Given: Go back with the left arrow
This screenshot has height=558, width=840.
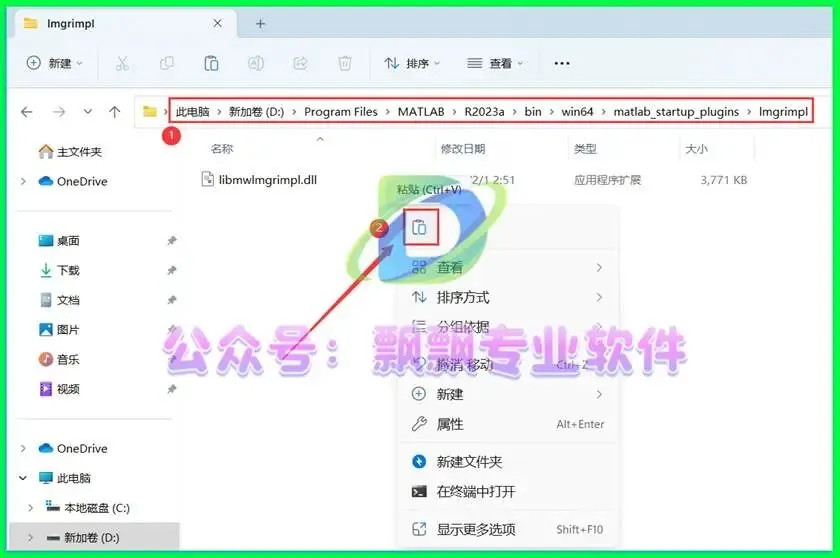Looking at the screenshot, I should pyautogui.click(x=26, y=111).
